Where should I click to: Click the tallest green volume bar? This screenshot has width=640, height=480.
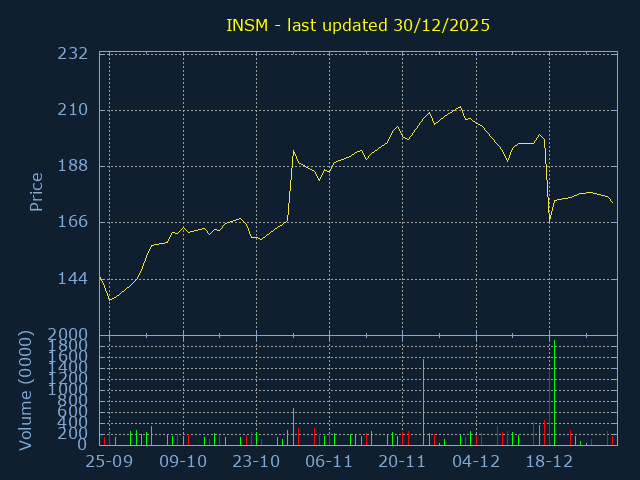(554, 393)
